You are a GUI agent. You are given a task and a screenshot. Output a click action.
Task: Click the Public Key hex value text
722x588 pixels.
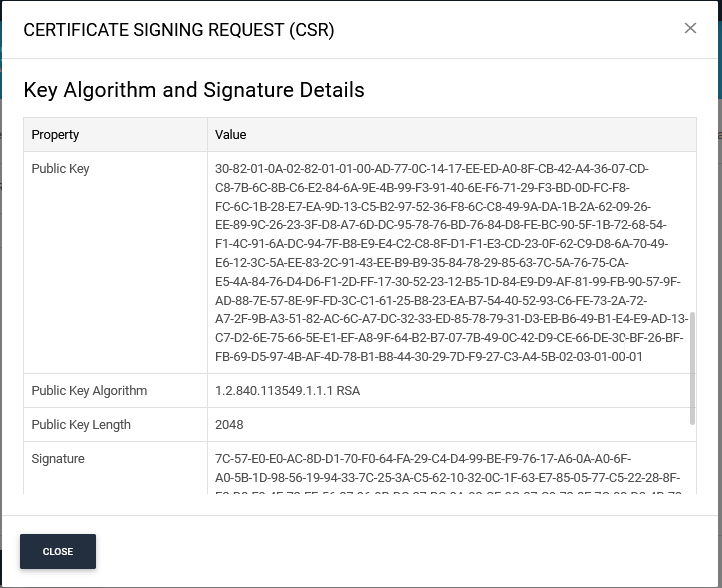pos(451,262)
